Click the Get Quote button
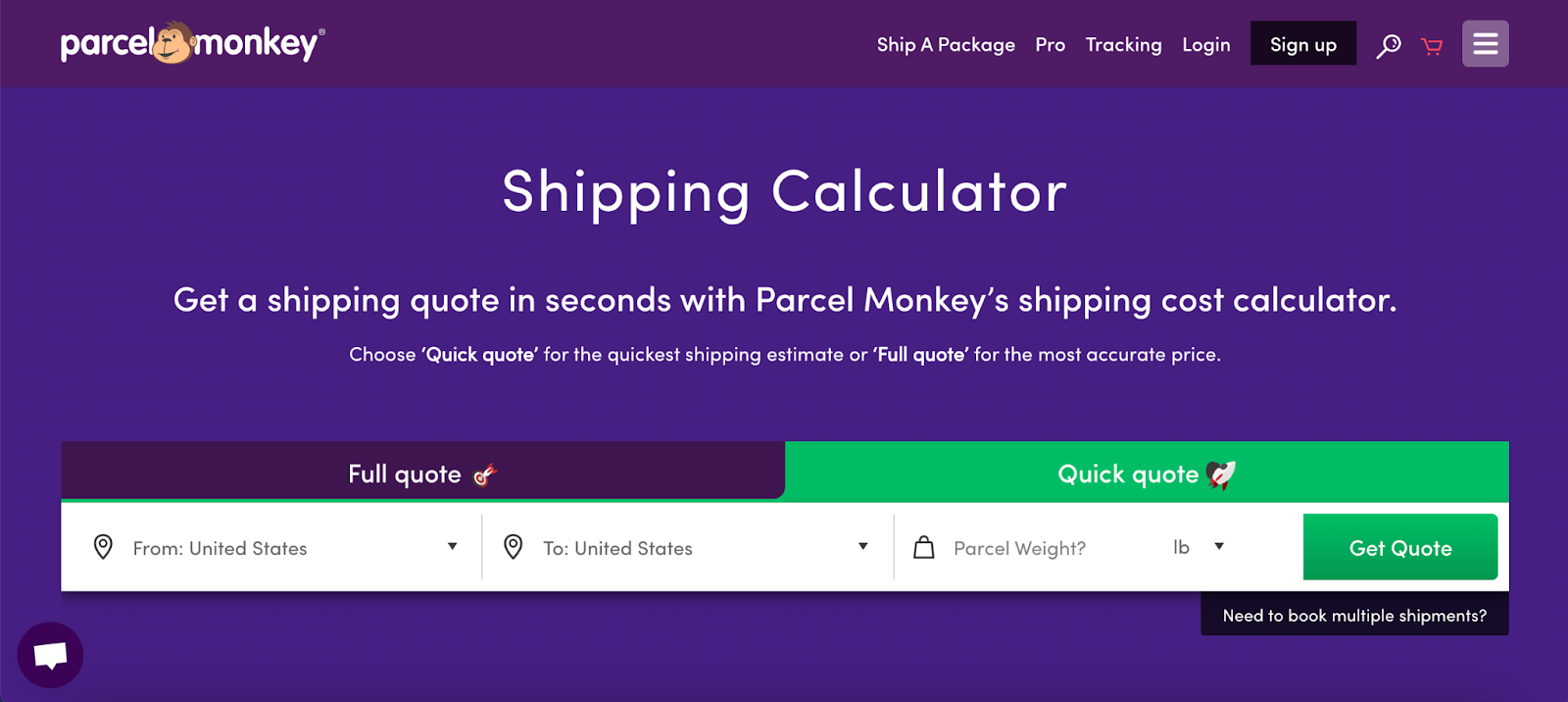 pos(1399,547)
